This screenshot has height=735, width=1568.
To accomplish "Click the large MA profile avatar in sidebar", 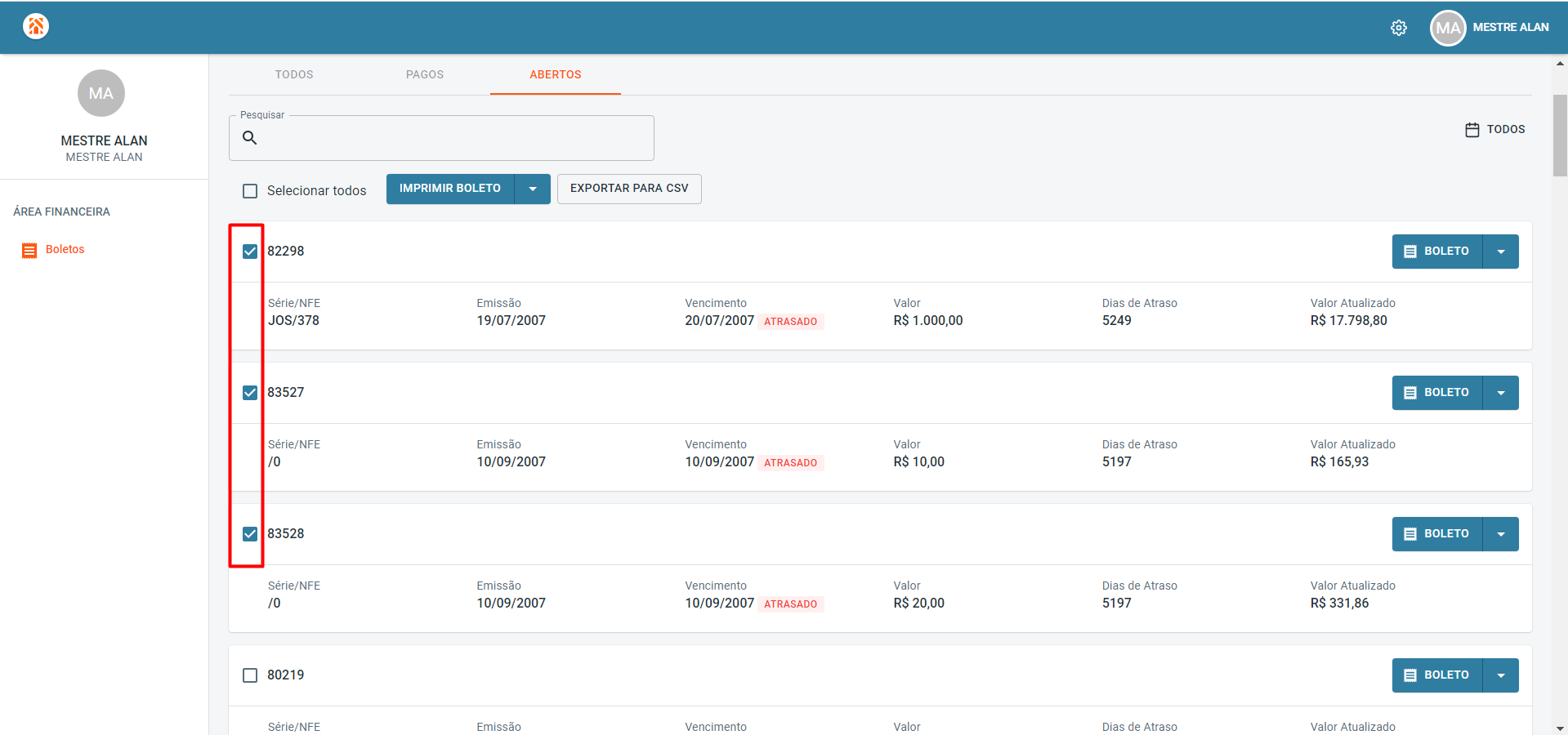I will [101, 93].
